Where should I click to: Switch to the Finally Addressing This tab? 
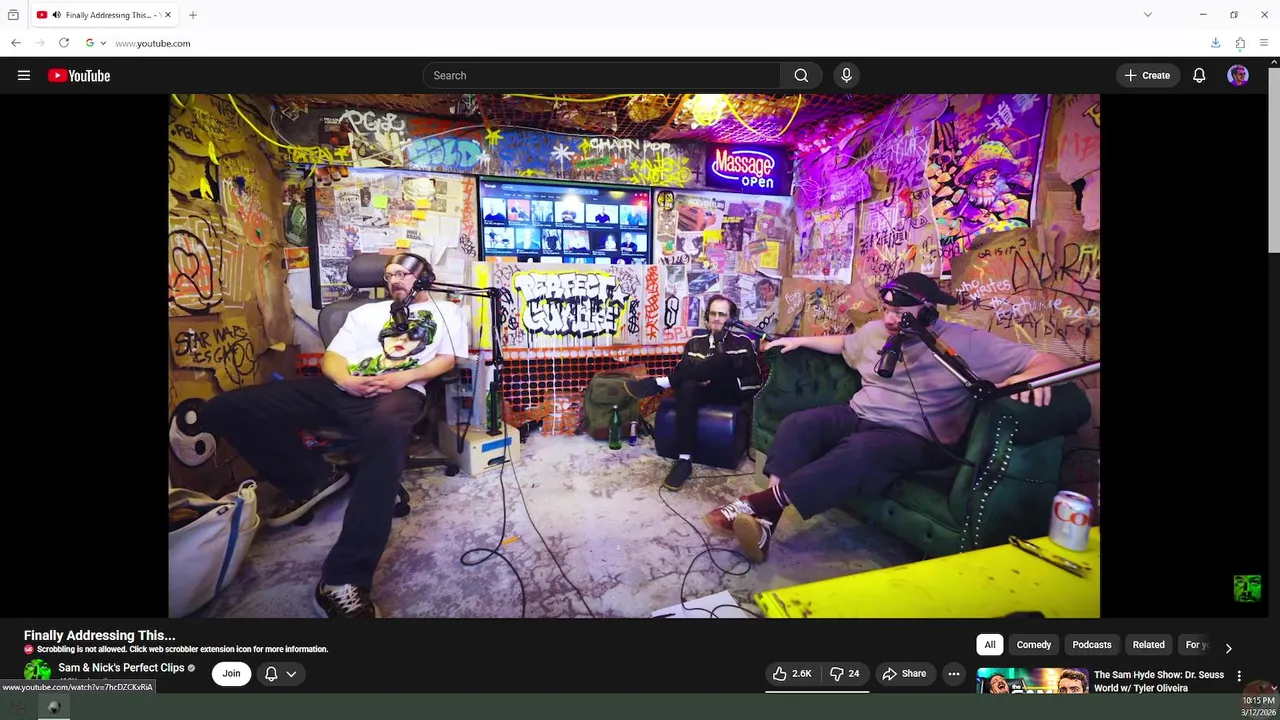coord(105,15)
